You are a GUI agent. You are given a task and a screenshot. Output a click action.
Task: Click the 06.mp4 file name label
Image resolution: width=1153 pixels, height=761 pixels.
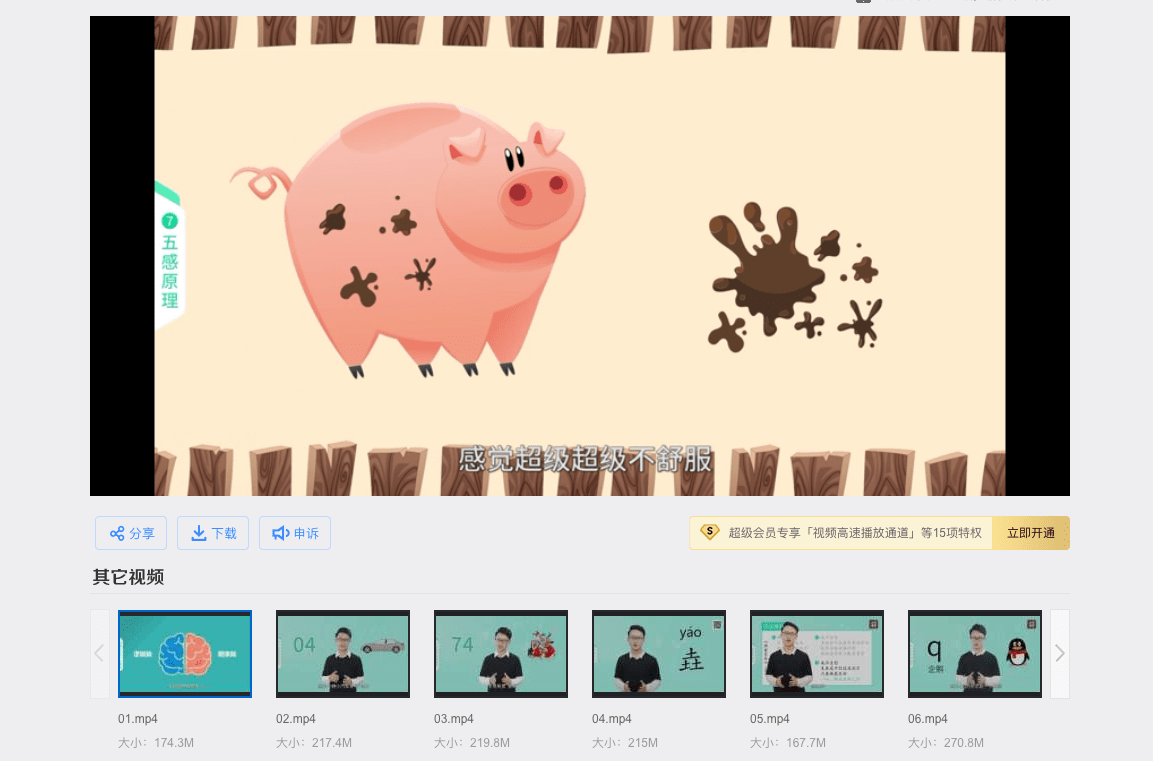click(928, 719)
